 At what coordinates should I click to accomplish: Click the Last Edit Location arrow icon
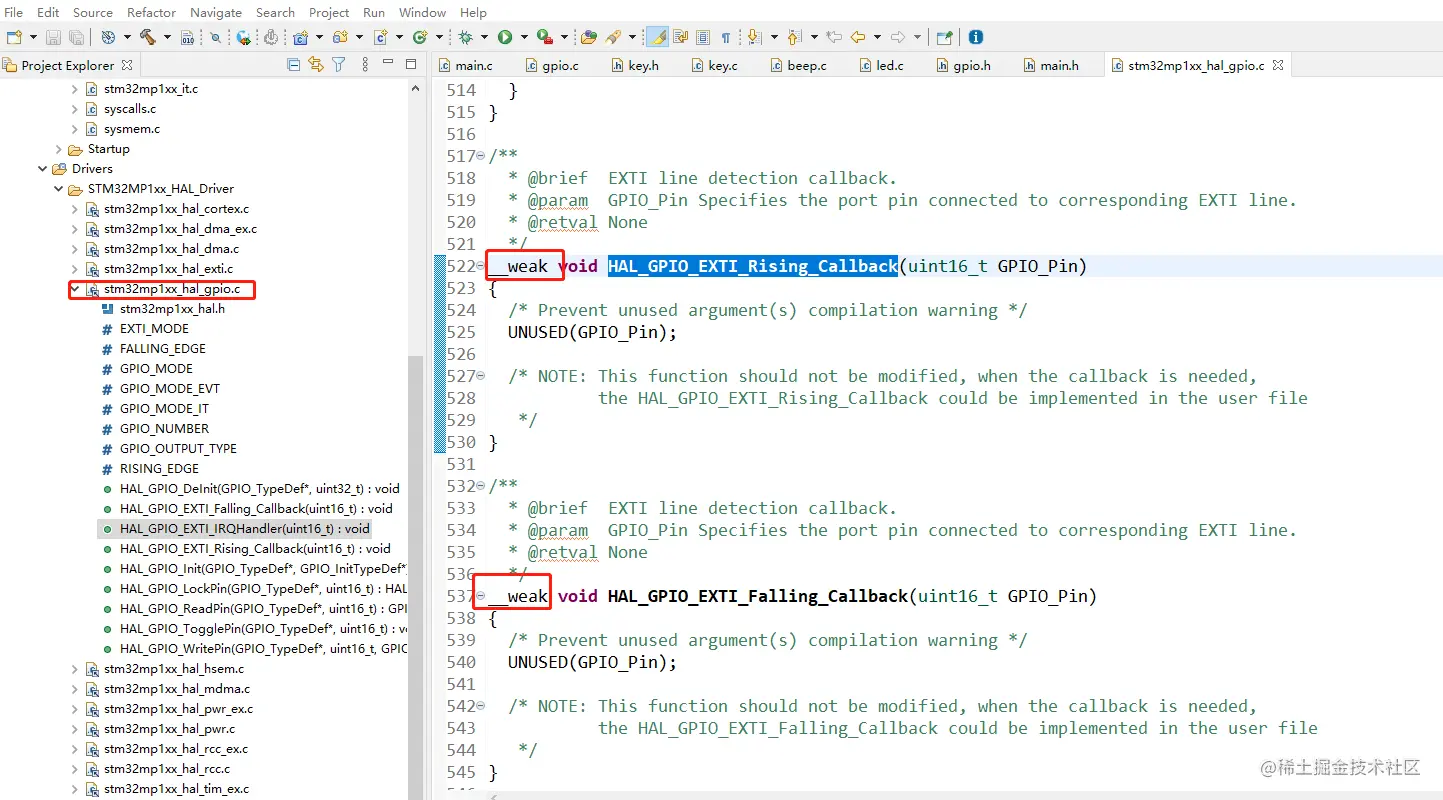coord(834,37)
